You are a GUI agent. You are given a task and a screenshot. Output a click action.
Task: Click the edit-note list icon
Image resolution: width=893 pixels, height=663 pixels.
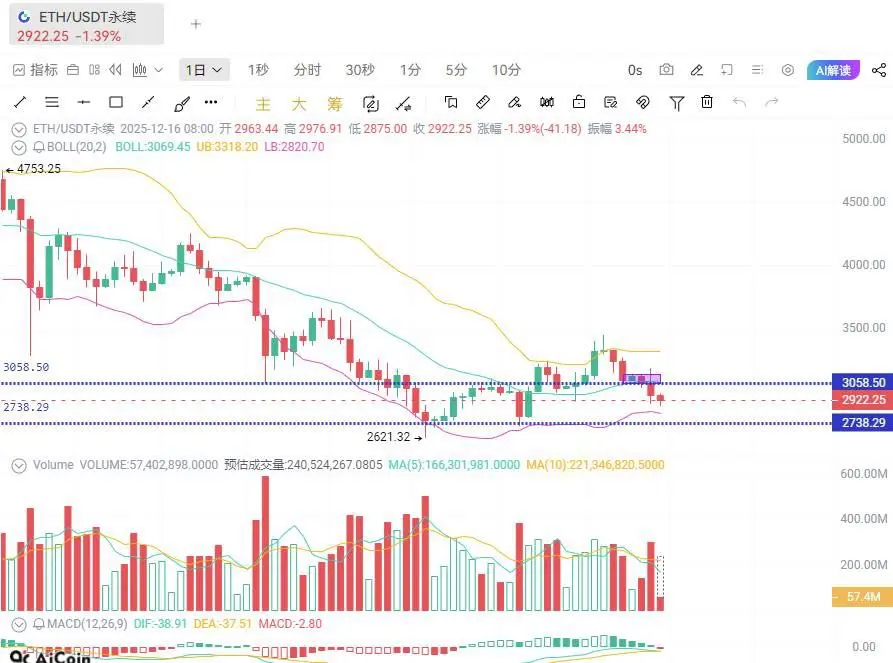[x=611, y=103]
